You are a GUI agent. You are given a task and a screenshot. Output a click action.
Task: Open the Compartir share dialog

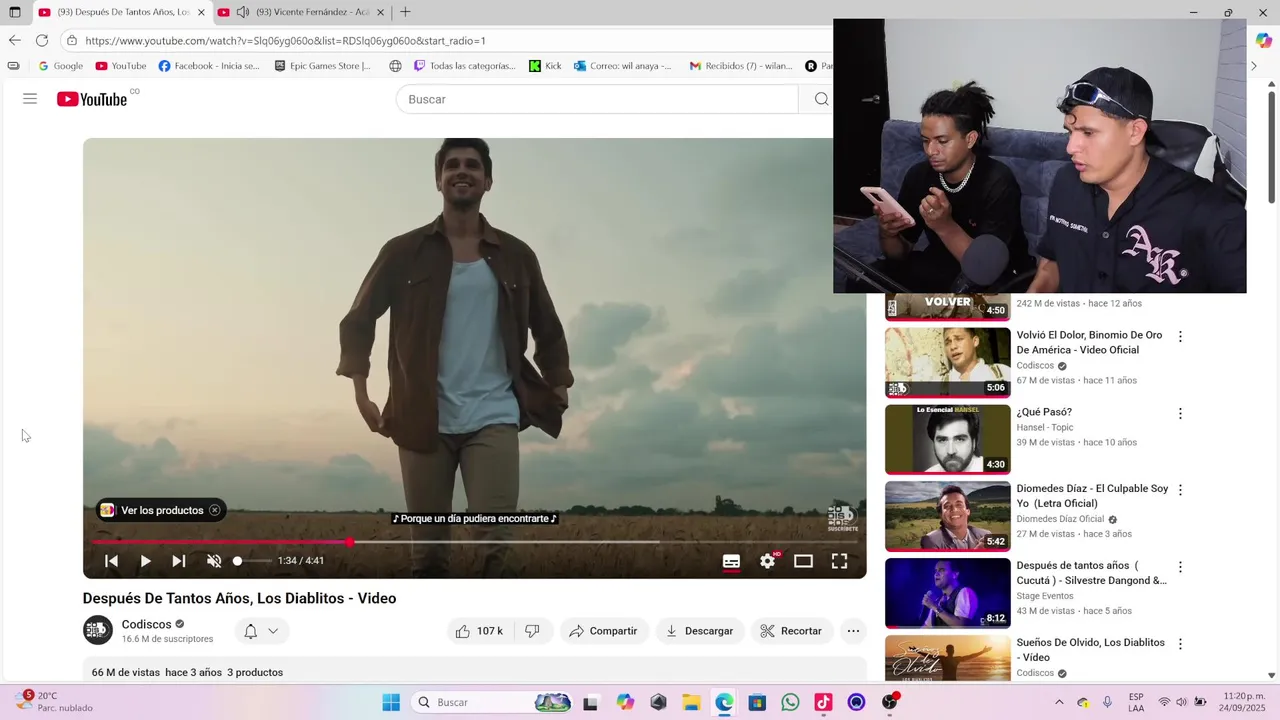603,631
